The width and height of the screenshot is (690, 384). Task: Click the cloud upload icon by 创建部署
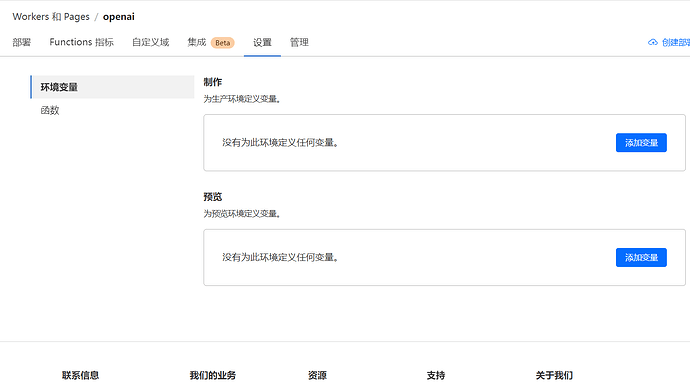[653, 42]
